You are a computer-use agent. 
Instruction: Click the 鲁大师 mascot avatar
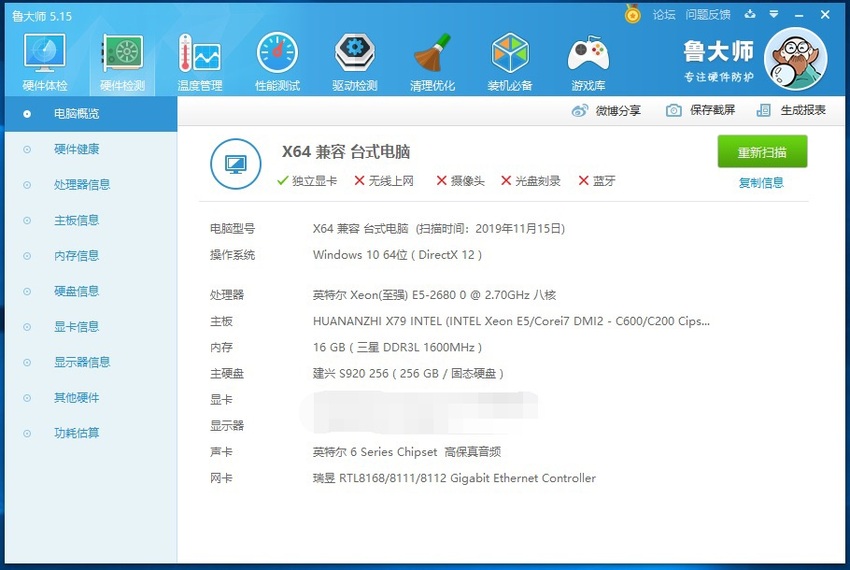click(x=796, y=59)
